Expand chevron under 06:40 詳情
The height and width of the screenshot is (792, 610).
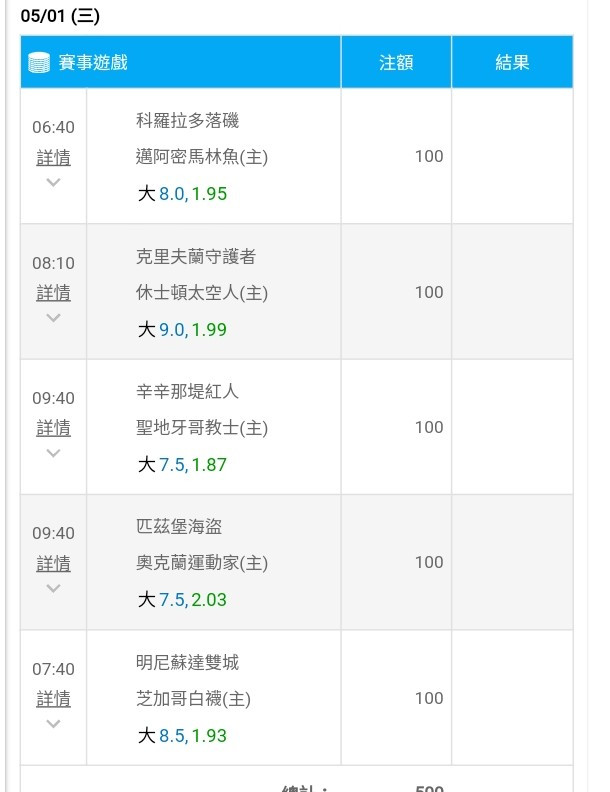pyautogui.click(x=54, y=182)
